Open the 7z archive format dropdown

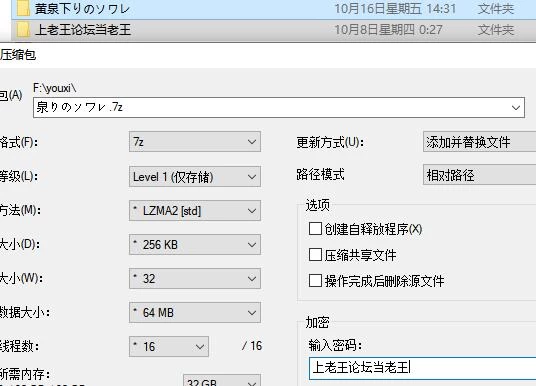tap(195, 142)
